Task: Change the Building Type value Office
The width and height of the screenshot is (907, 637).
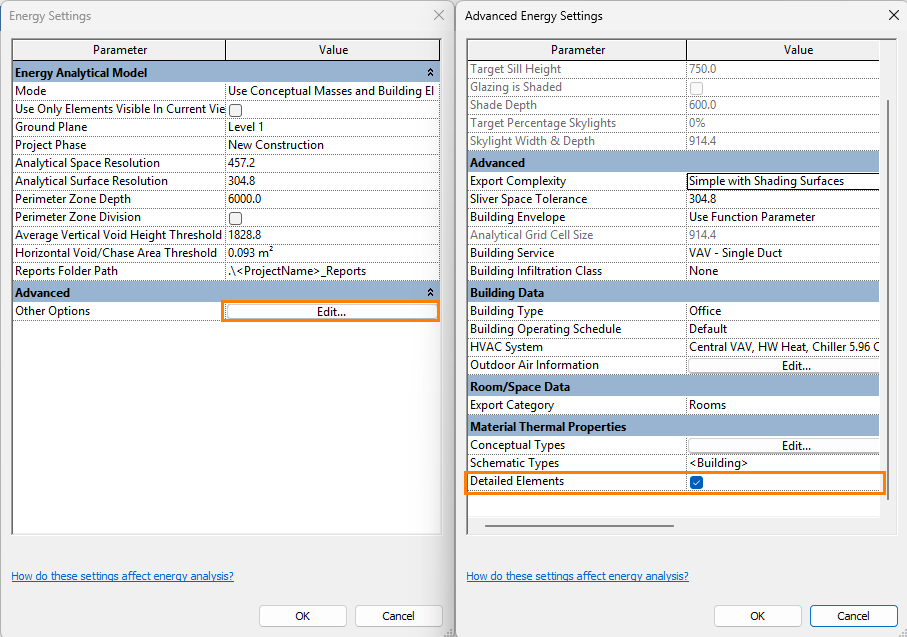Action: tap(783, 311)
